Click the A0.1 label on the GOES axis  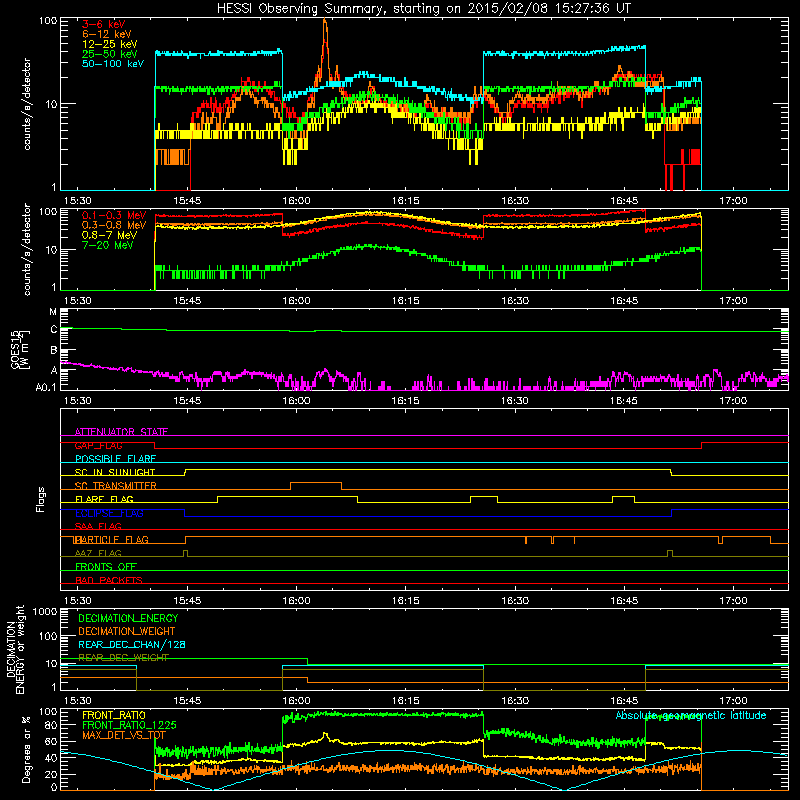click(x=46, y=388)
